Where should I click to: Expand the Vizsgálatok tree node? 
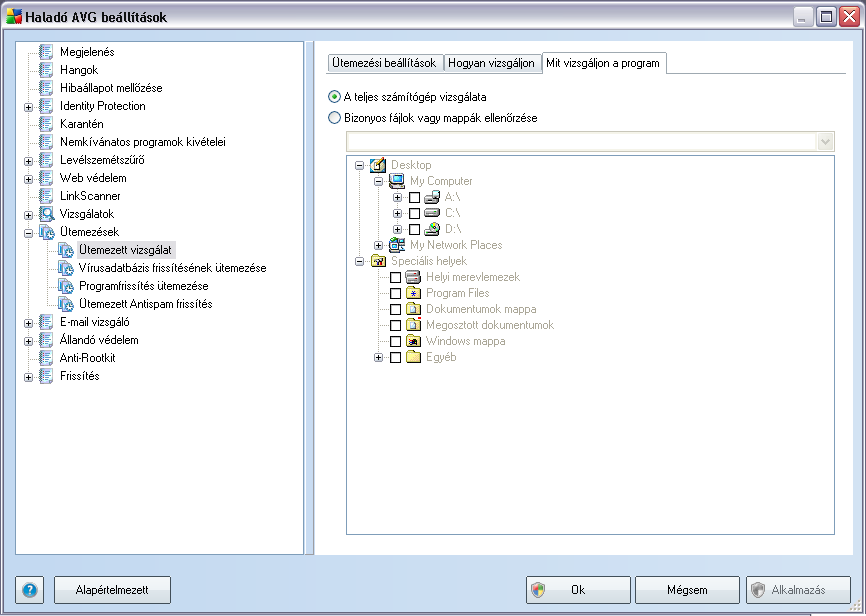29,215
